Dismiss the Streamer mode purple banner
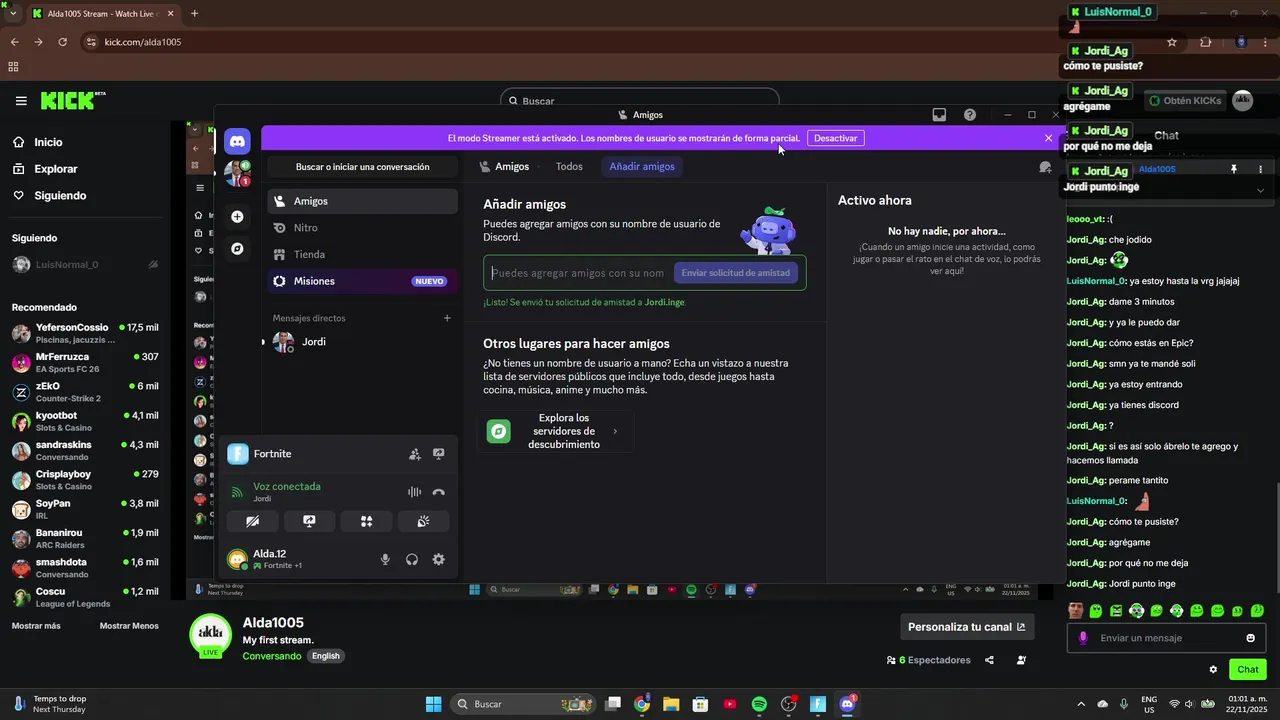 click(x=1048, y=138)
